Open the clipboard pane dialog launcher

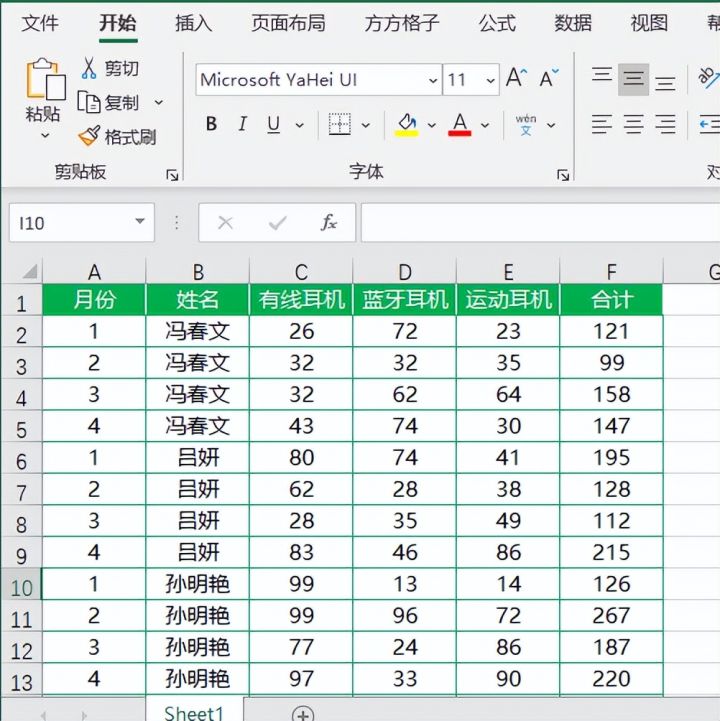[x=172, y=175]
